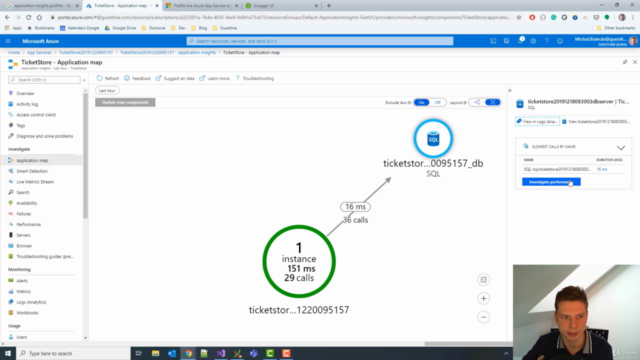Turn Exclude 4xx Off
This screenshot has height=360, width=640.
438,102
